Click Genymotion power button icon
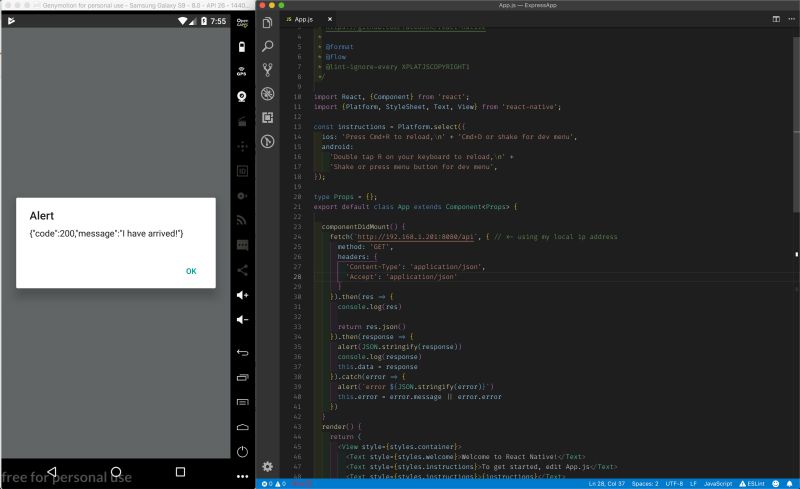The image size is (800, 489). point(242,451)
